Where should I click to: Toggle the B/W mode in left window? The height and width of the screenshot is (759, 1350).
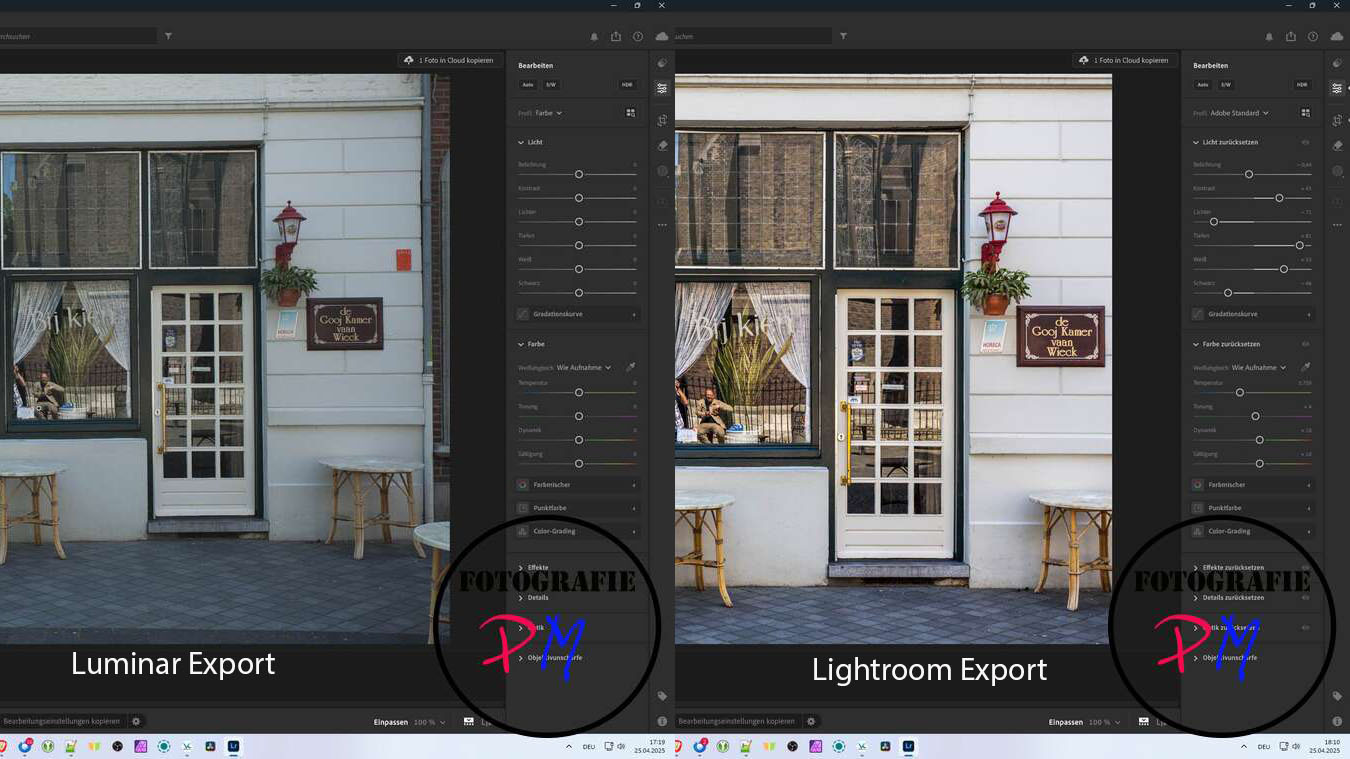pyautogui.click(x=551, y=85)
